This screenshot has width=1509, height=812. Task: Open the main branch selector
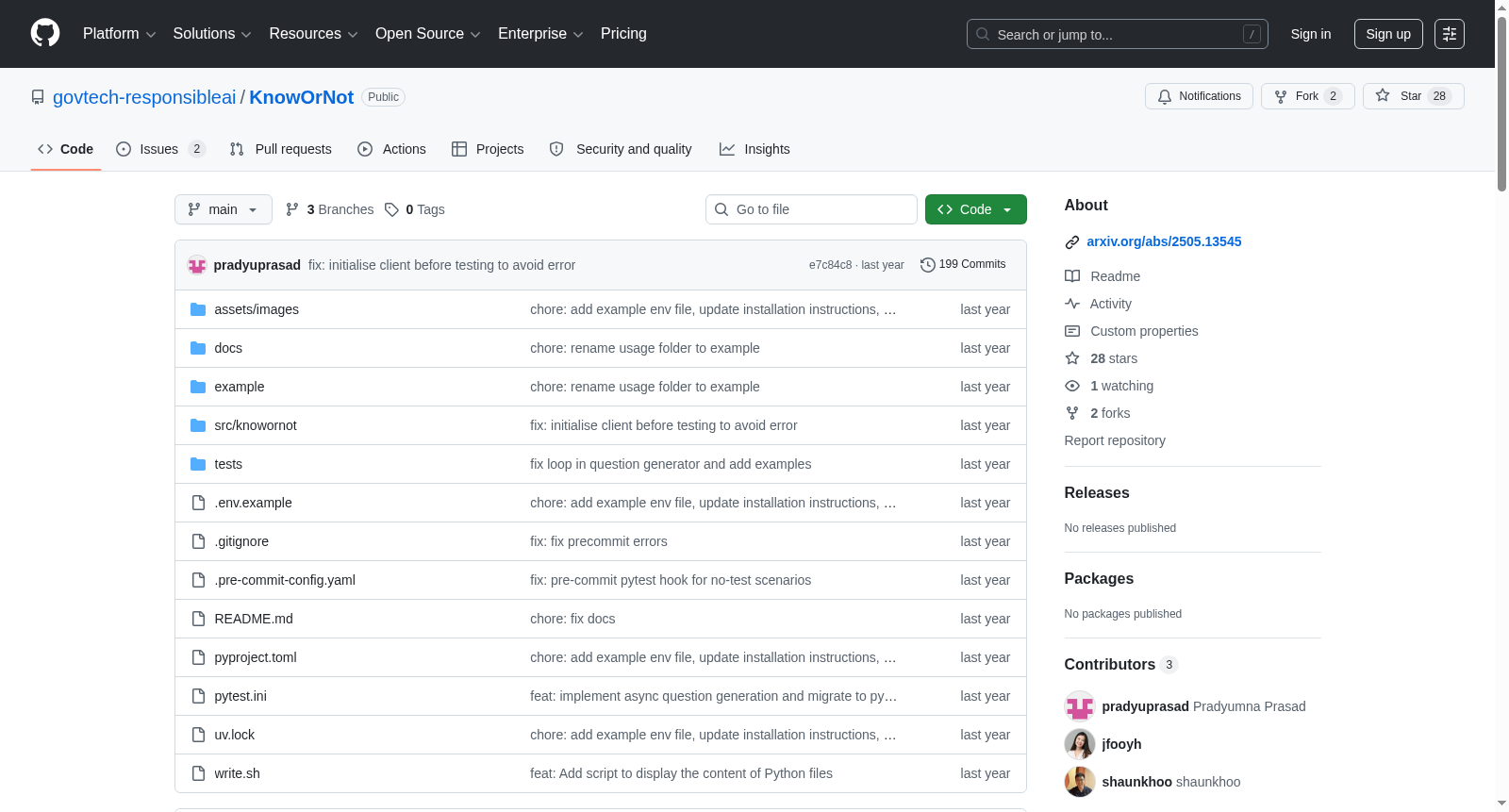[224, 209]
